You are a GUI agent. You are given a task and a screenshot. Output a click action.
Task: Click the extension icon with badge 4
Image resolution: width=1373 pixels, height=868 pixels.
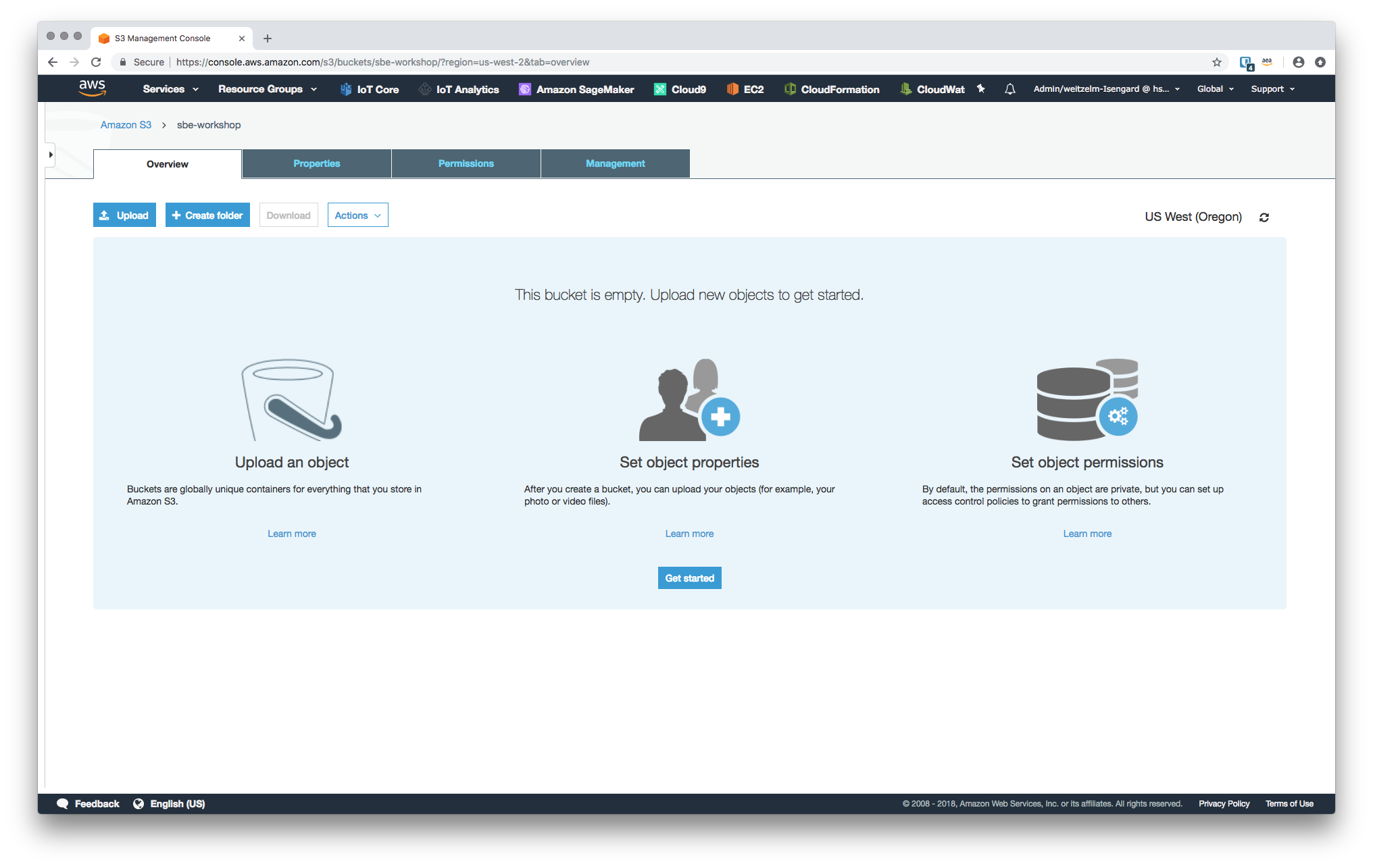pyautogui.click(x=1247, y=63)
